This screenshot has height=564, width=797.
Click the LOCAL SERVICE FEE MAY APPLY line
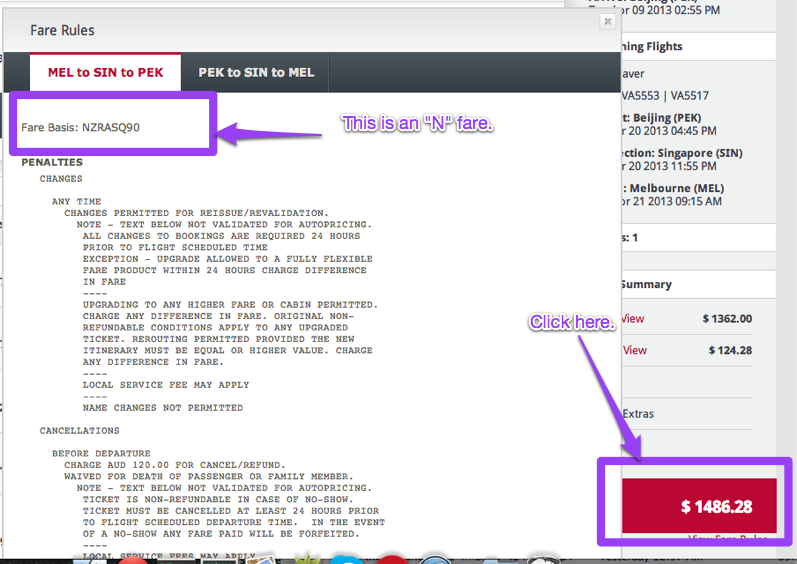pyautogui.click(x=166, y=385)
